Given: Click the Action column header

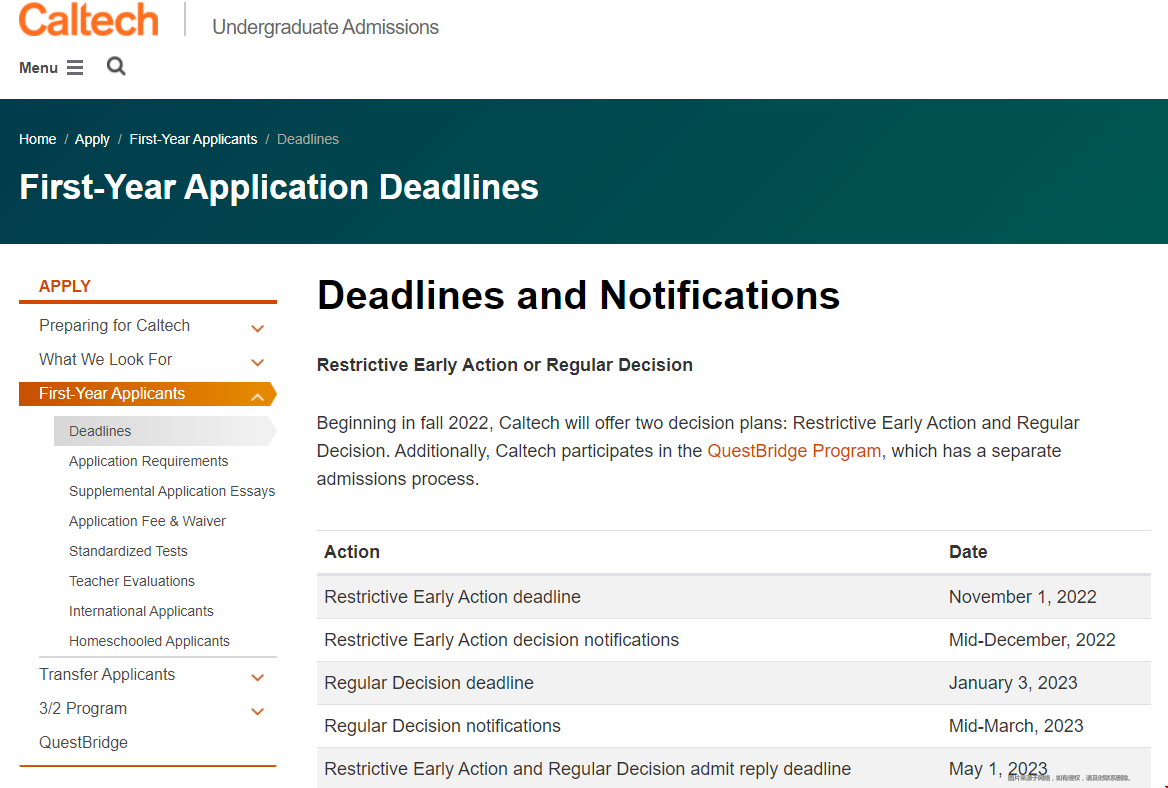Looking at the screenshot, I should (x=352, y=552).
